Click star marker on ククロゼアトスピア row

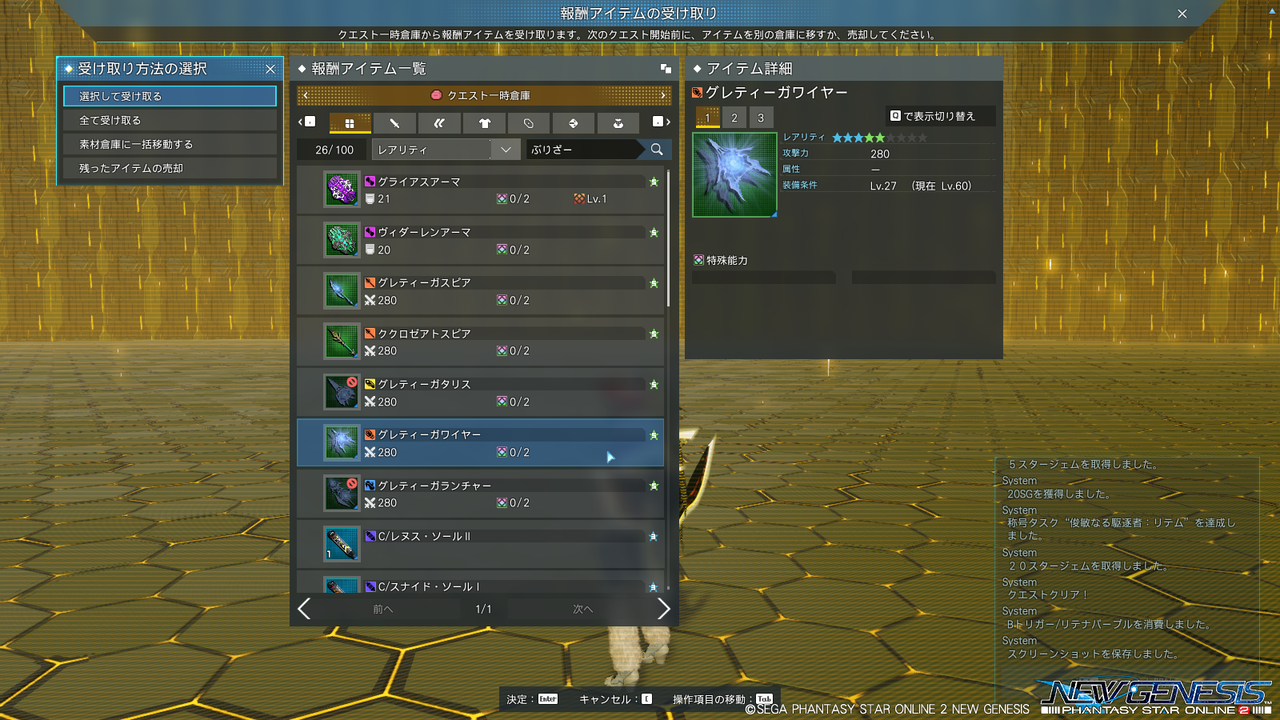click(654, 334)
